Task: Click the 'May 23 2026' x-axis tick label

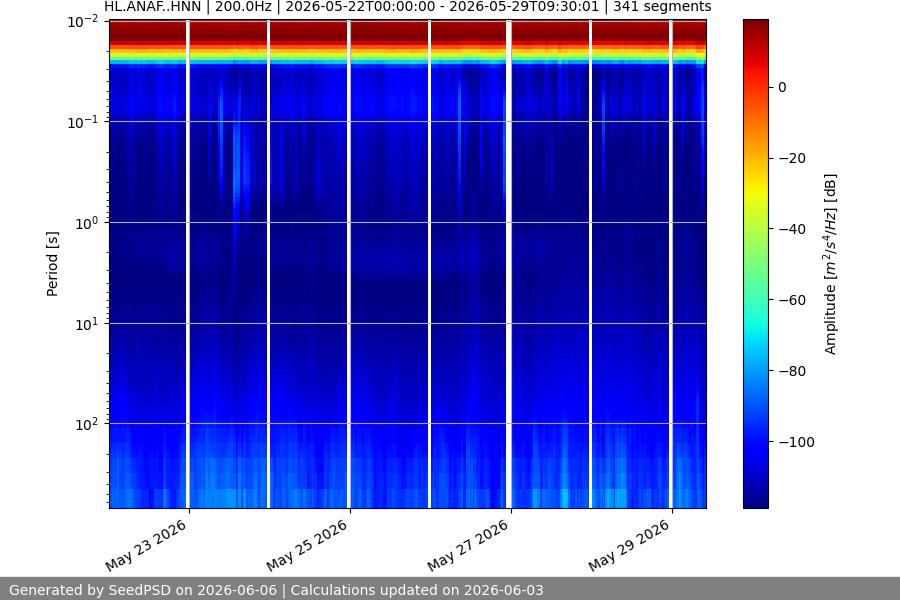Action: 146,545
